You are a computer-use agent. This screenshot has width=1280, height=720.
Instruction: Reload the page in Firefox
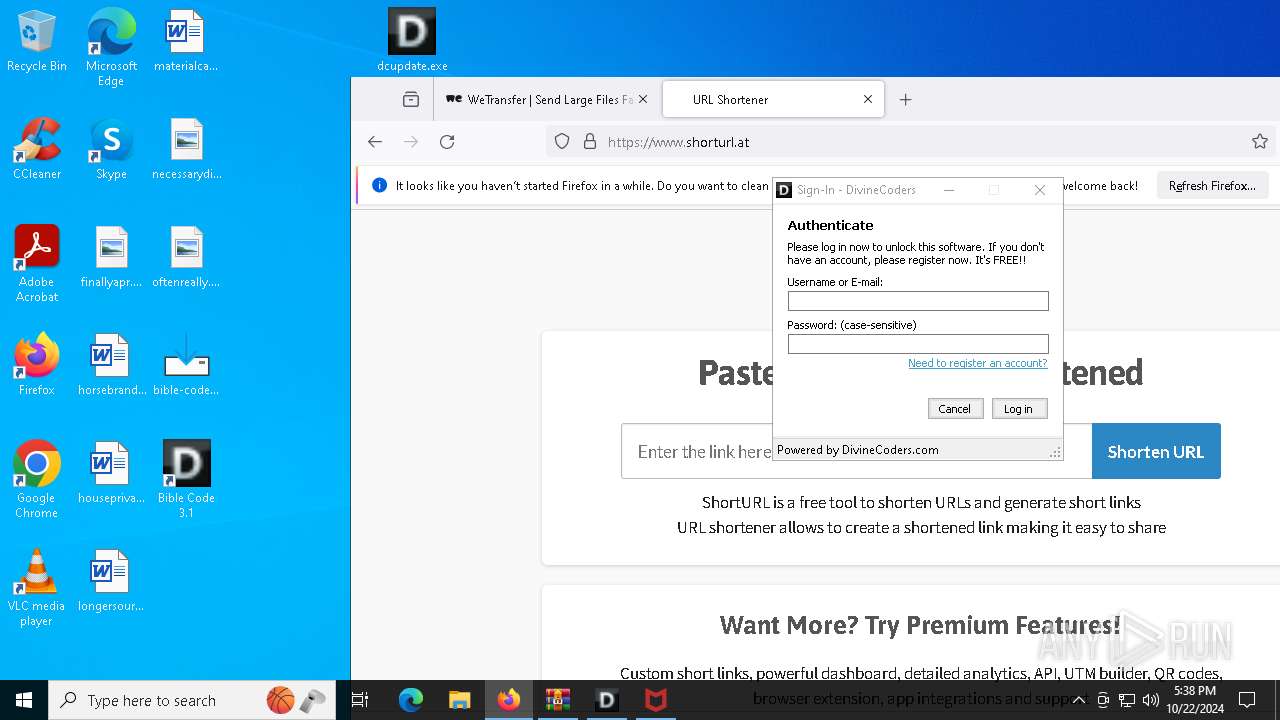click(447, 142)
